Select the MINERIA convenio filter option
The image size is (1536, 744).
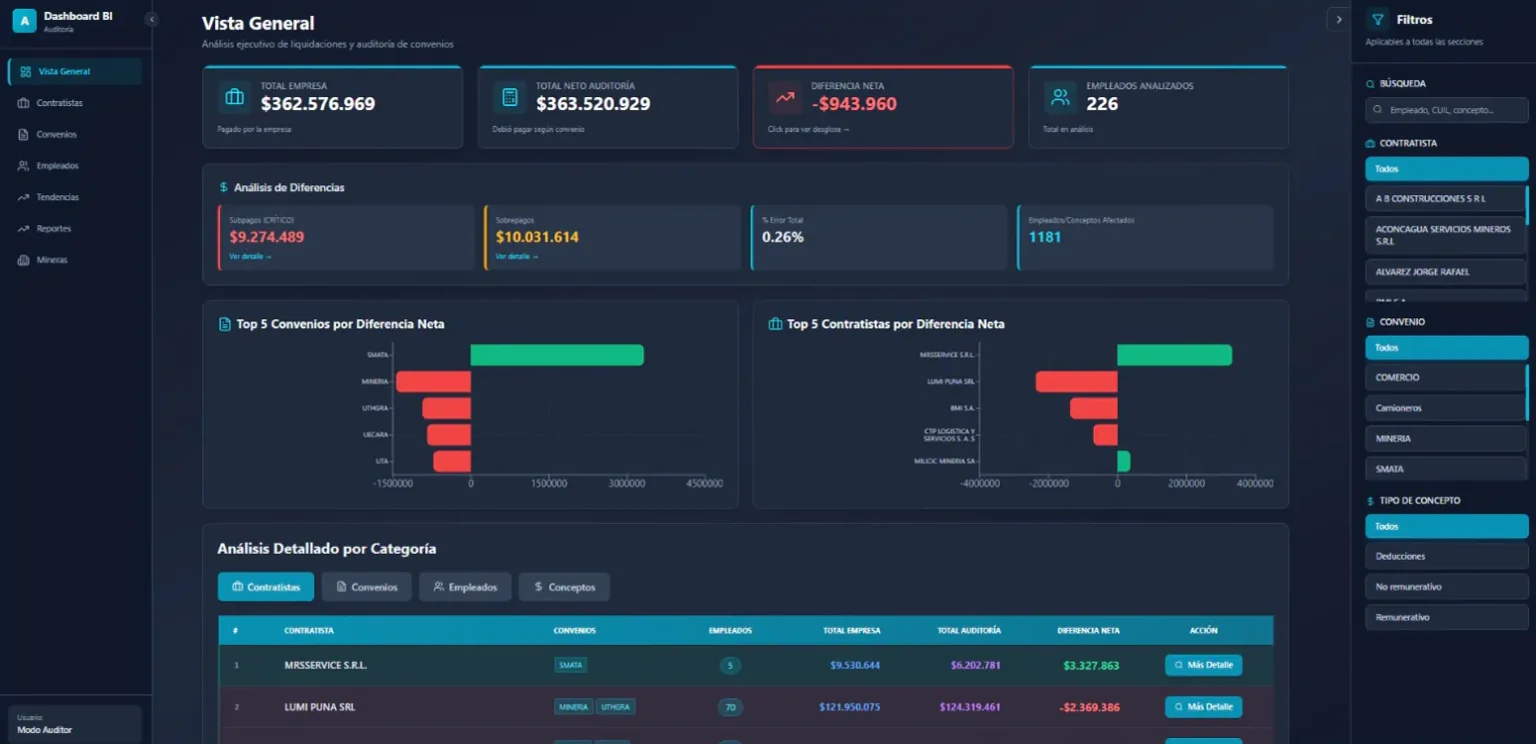(x=1445, y=438)
